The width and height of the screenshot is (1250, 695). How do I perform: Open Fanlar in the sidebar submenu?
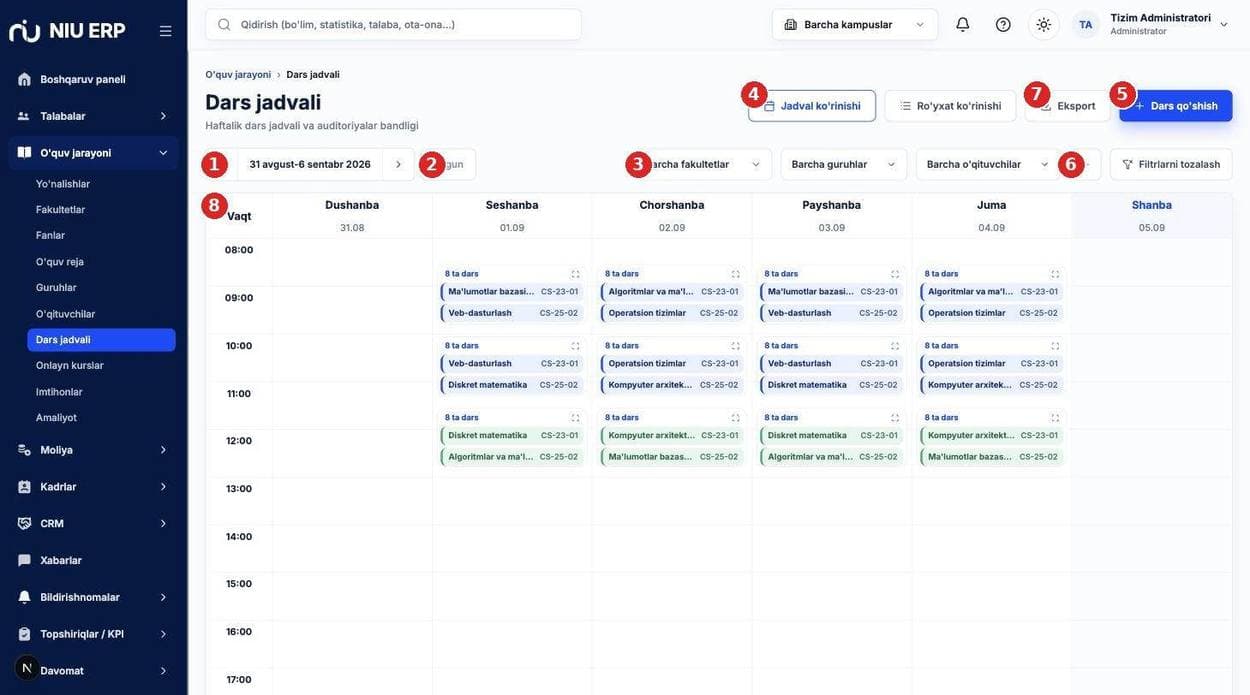point(50,236)
